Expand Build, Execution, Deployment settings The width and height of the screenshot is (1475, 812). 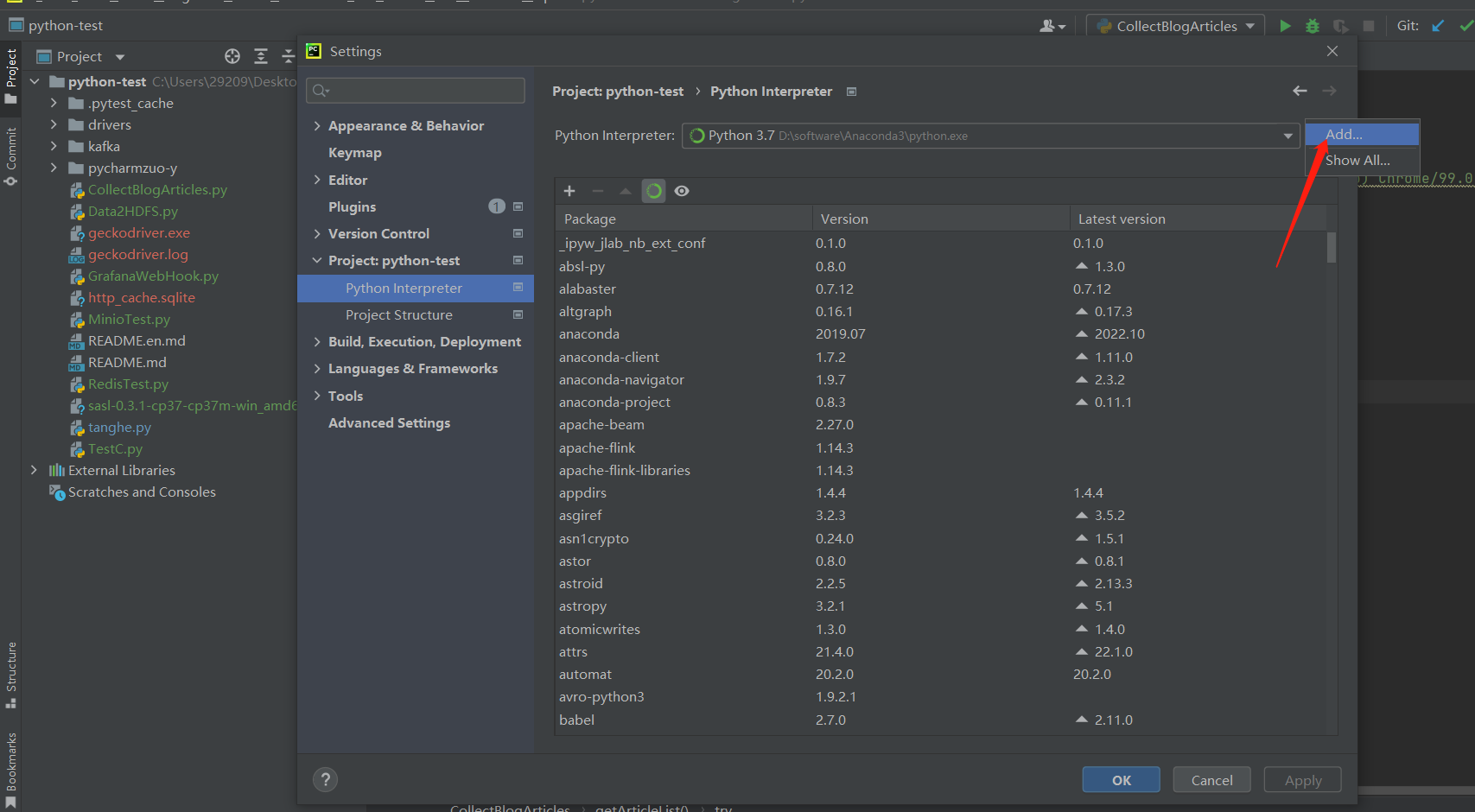317,341
